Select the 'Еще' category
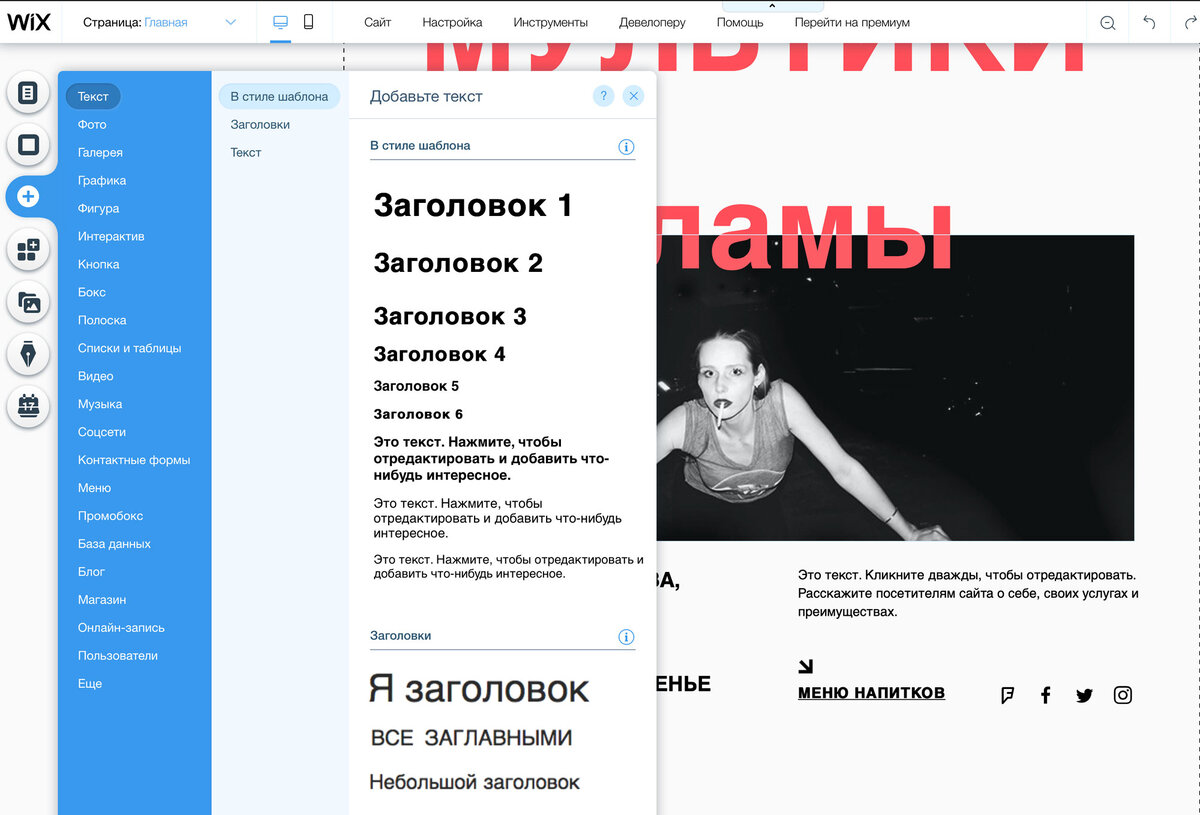Viewport: 1200px width, 815px height. [x=90, y=684]
